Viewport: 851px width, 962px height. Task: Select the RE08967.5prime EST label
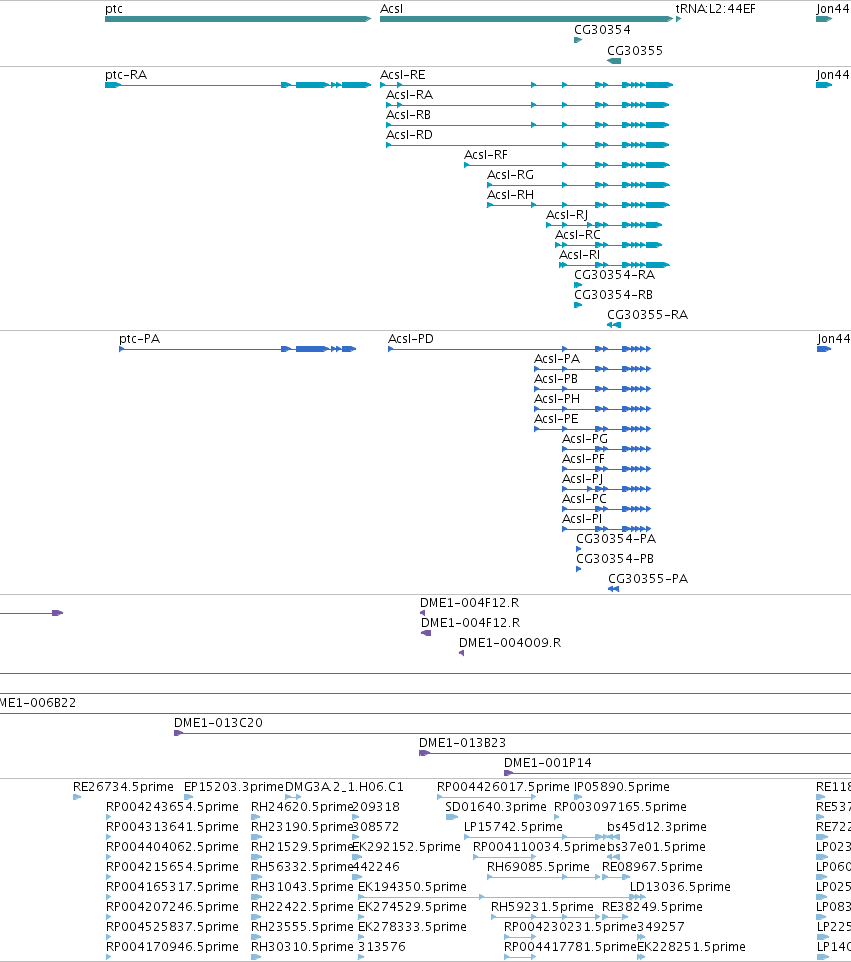652,867
